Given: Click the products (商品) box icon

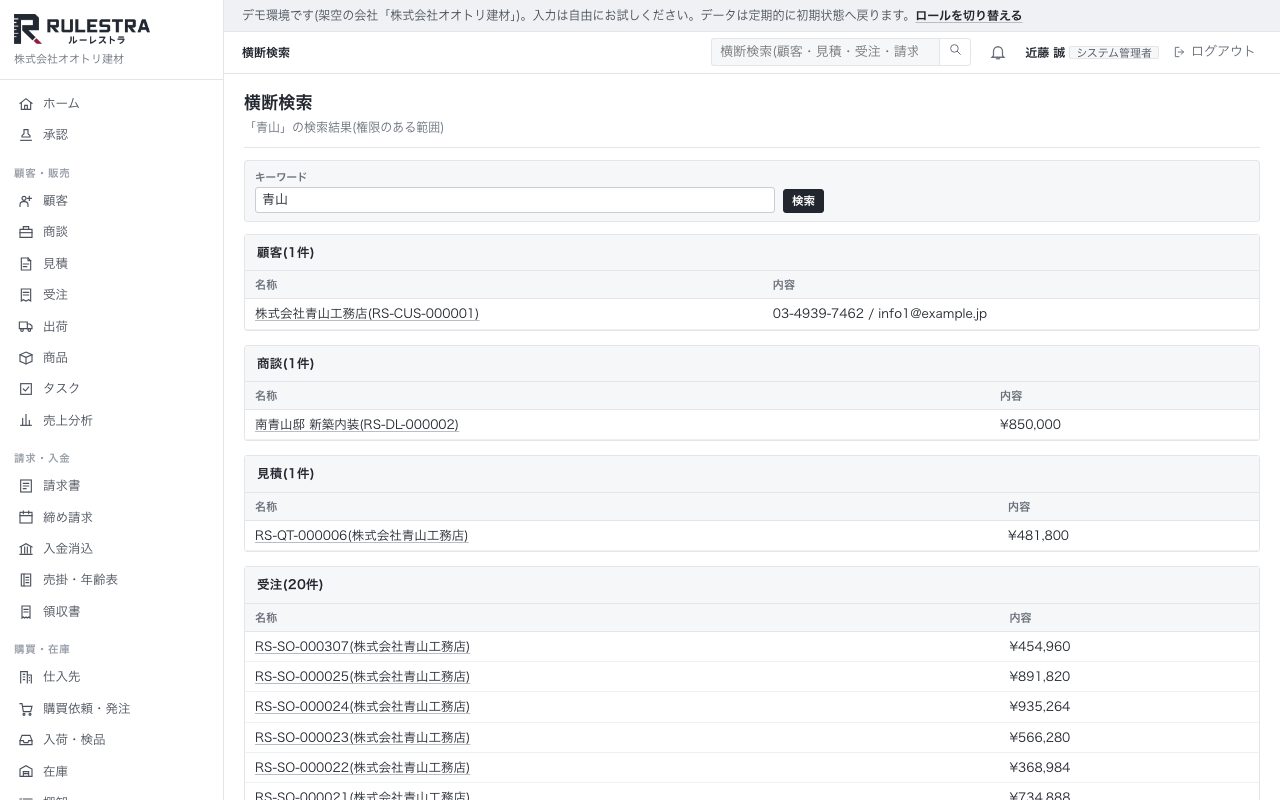Looking at the screenshot, I should click(x=26, y=358).
